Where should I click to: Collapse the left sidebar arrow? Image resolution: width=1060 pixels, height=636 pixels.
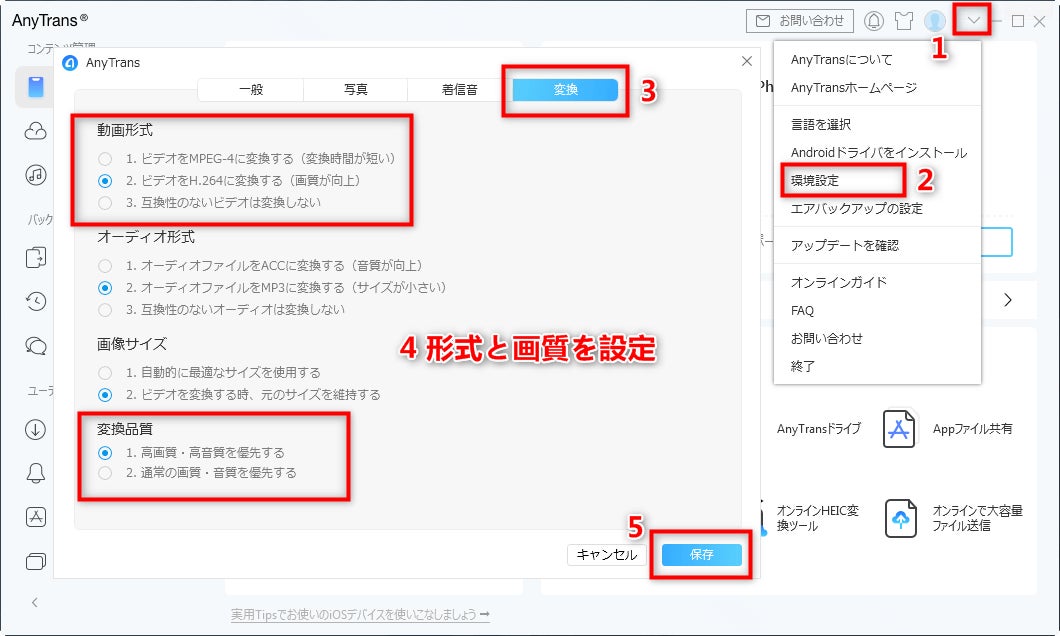(34, 602)
